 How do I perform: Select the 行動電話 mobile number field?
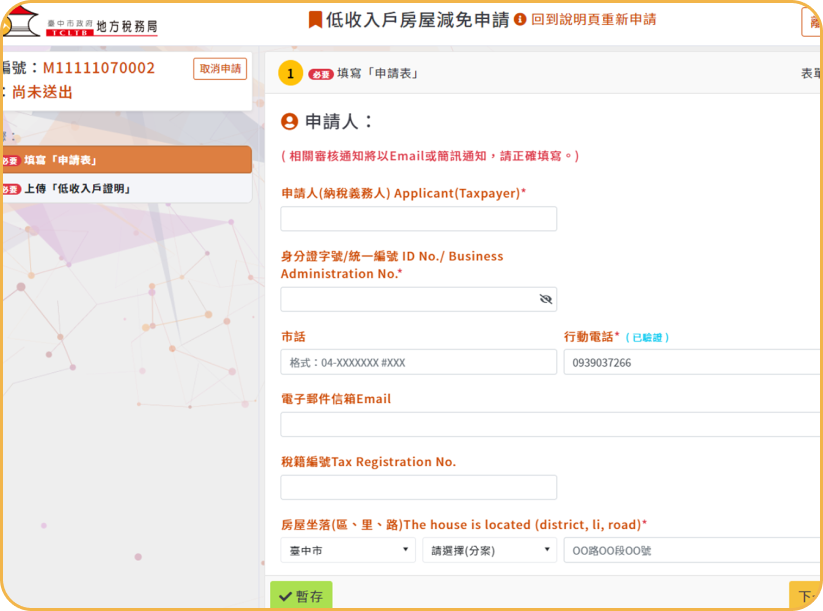pos(692,362)
